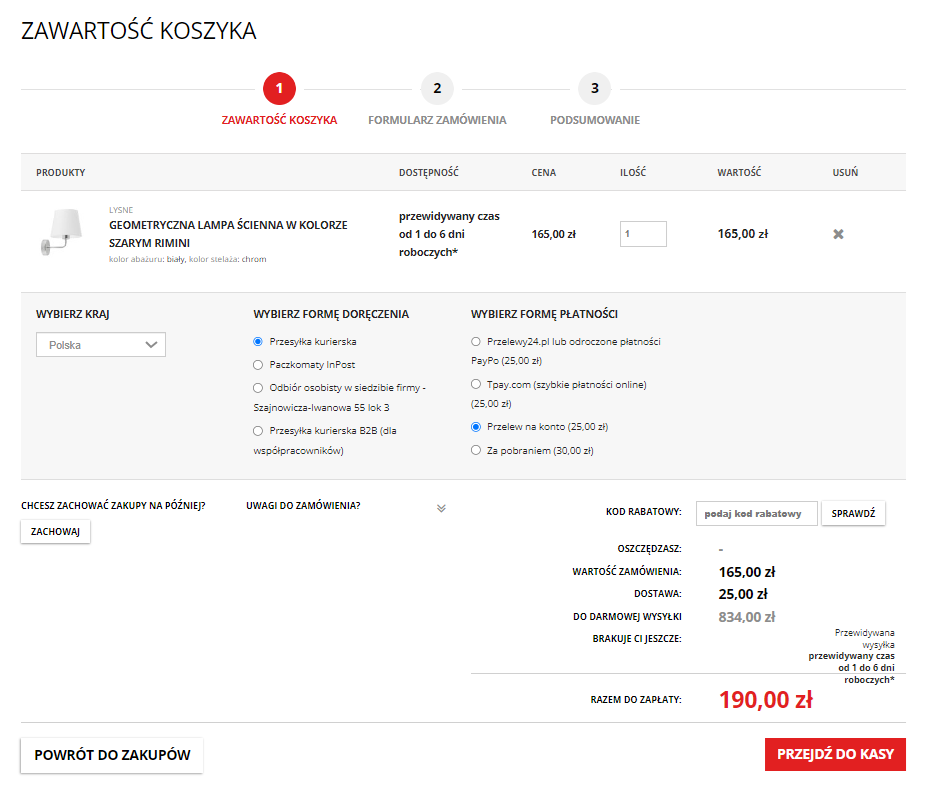This screenshot has width=926, height=811.
Task: Click the Dostawa 25,00 zł value
Action: pos(743,594)
